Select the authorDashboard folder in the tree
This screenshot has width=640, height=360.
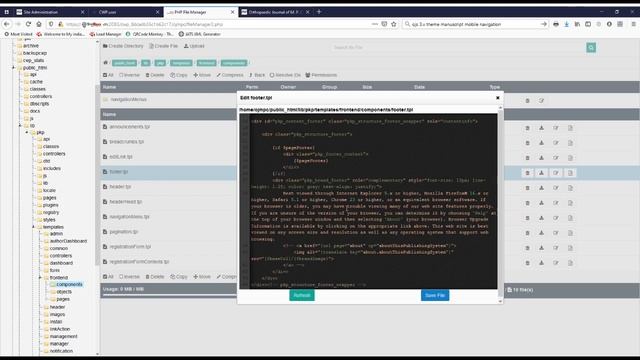pos(68,241)
